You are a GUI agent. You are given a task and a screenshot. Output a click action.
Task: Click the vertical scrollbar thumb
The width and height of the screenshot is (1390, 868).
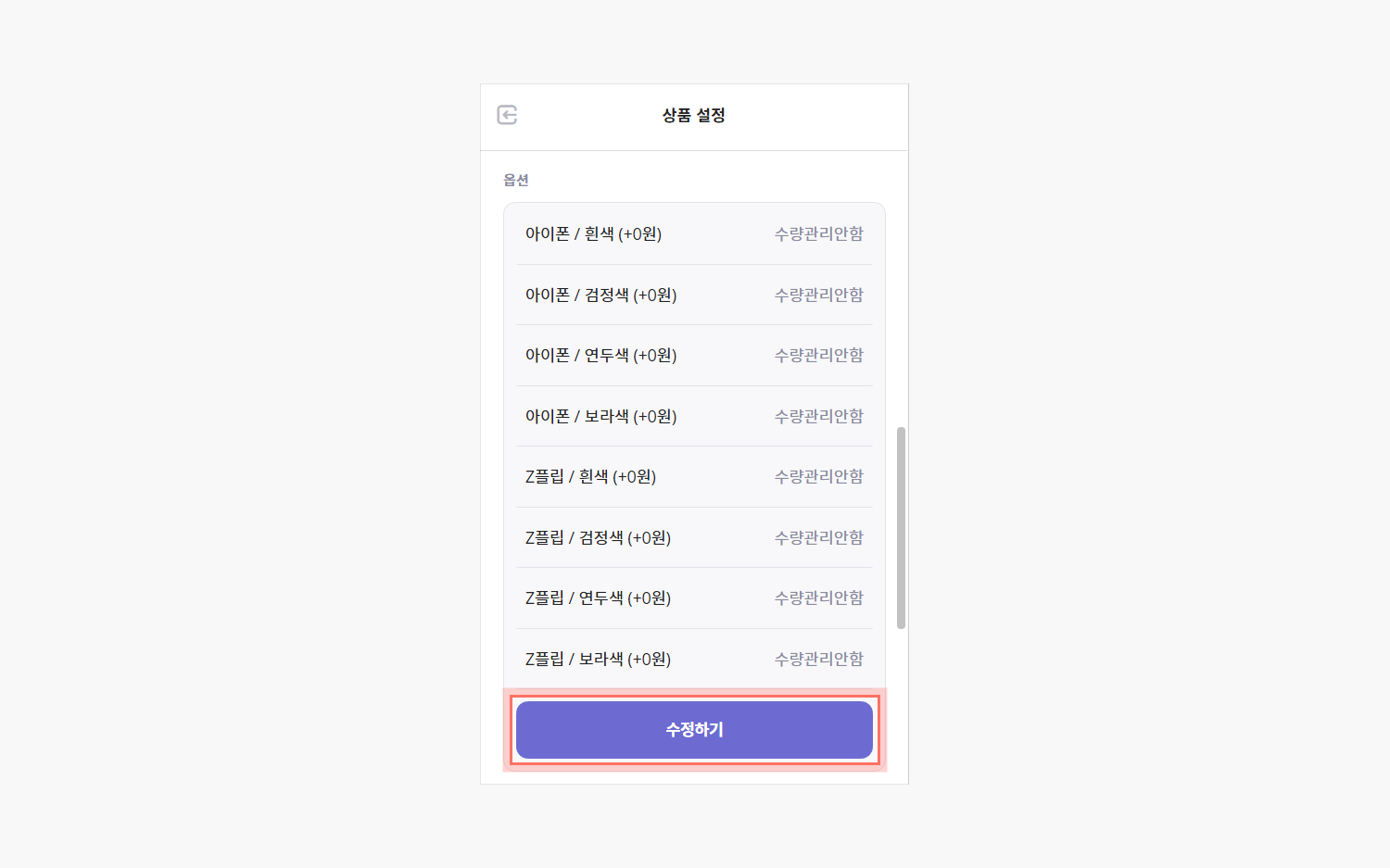coord(901,528)
